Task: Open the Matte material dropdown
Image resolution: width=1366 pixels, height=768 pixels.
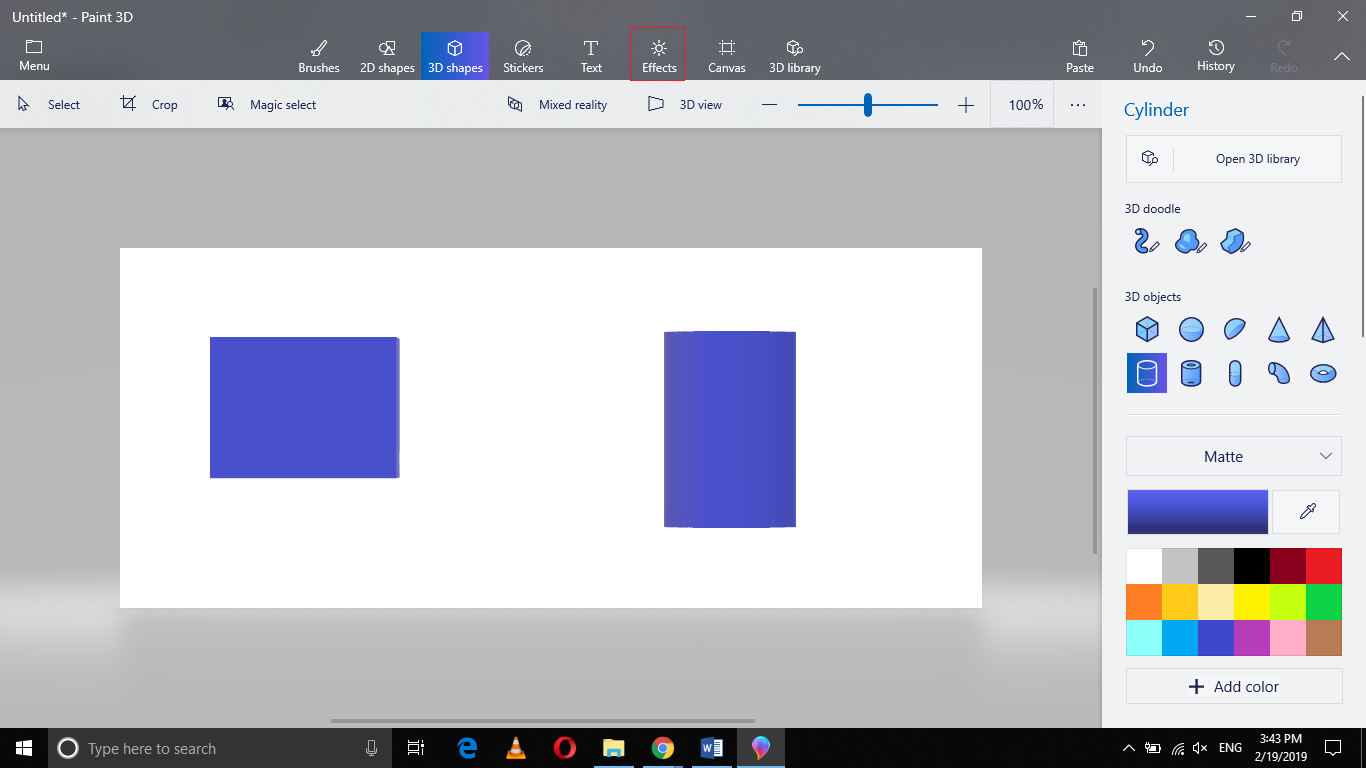Action: 1233,456
